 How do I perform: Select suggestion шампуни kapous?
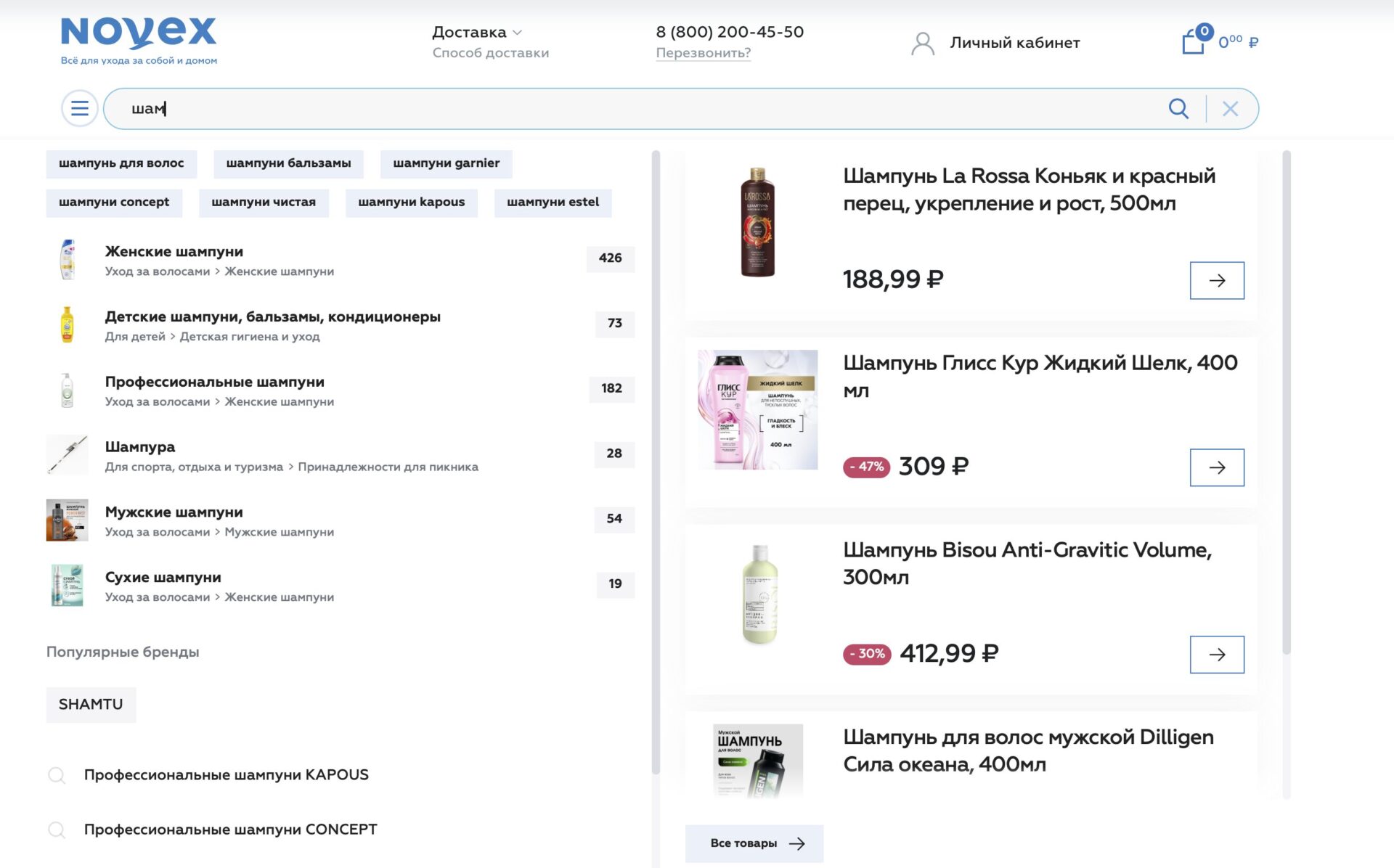(x=411, y=202)
